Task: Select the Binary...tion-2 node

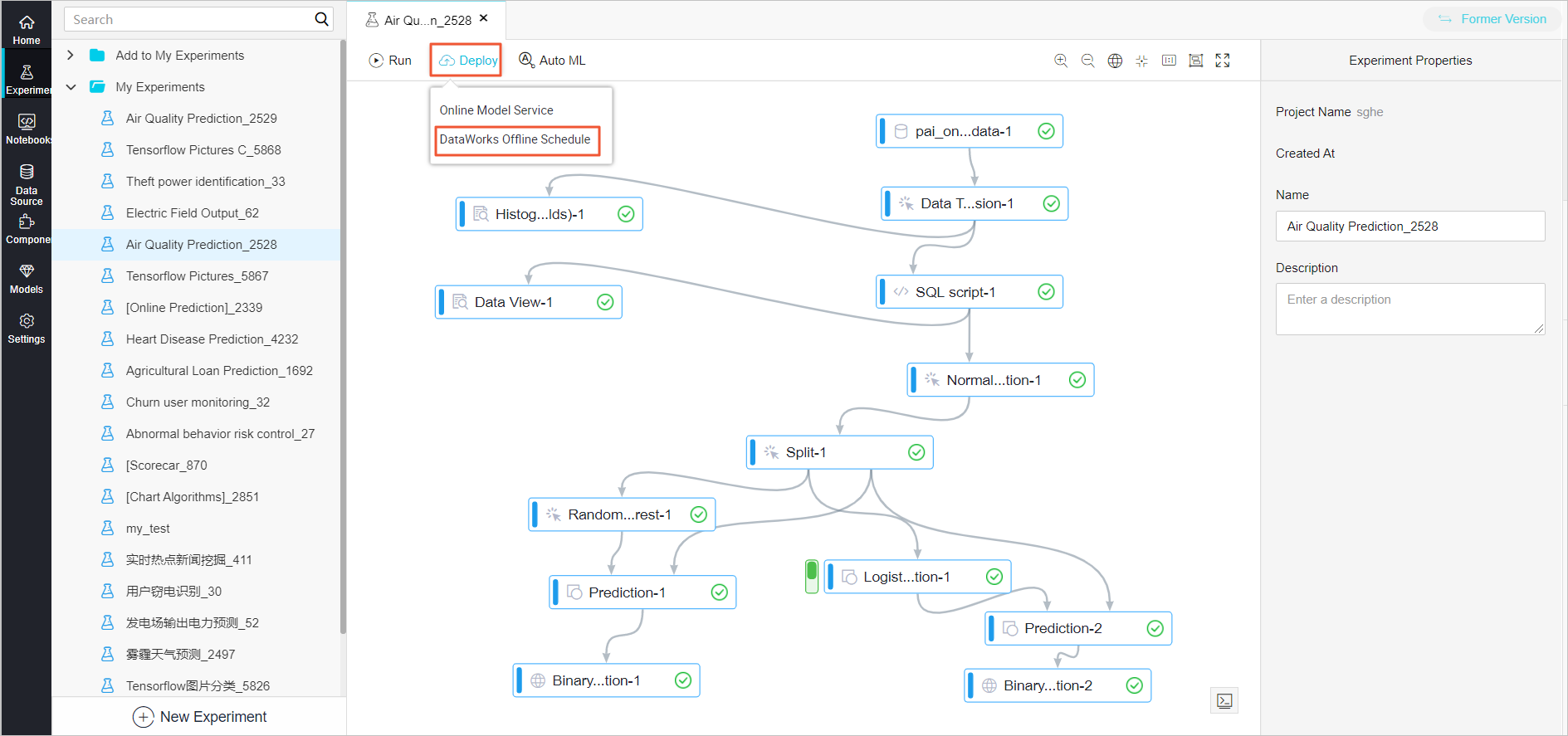Action: (1058, 685)
